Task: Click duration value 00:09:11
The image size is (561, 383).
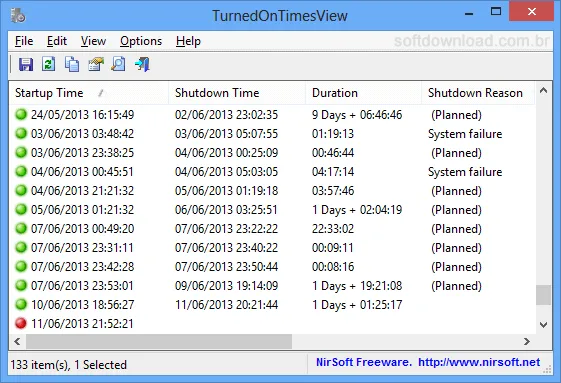Action: point(333,247)
